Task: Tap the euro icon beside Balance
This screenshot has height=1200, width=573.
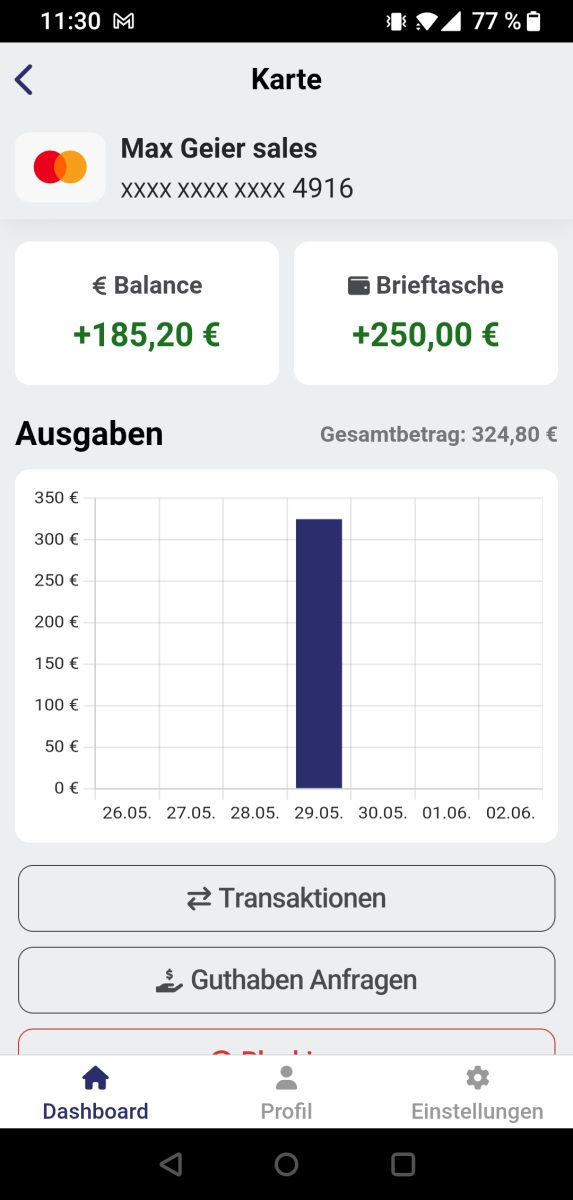Action: 99,286
